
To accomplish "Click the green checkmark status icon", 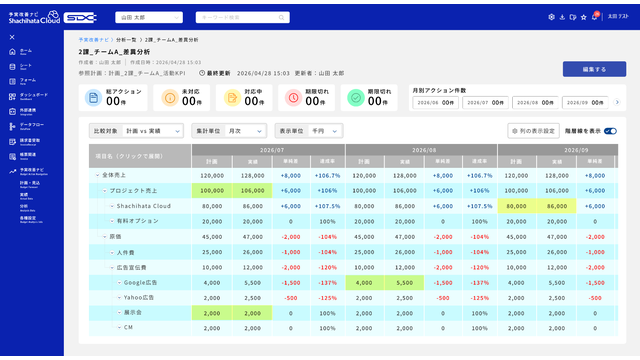I will [x=356, y=98].
